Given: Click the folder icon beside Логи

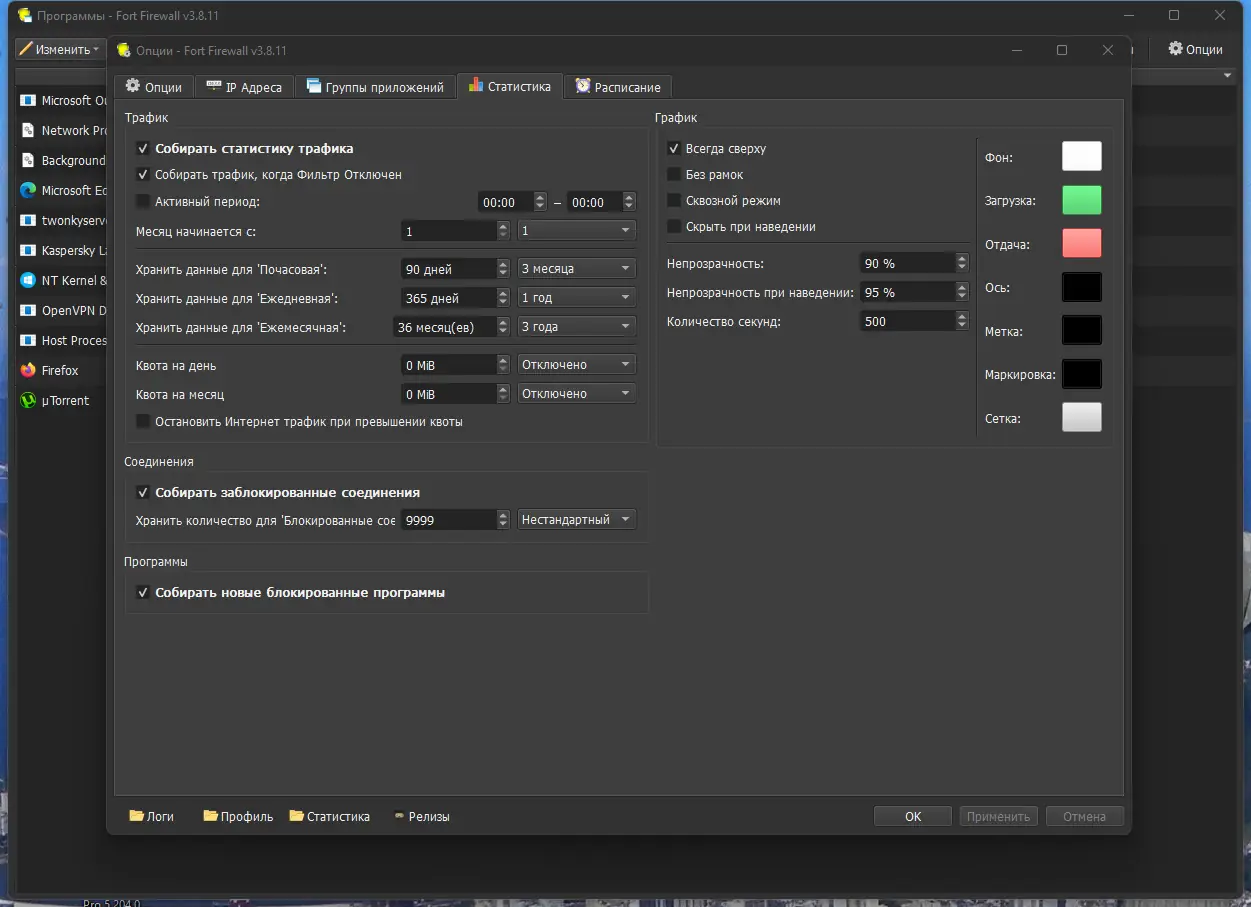Looking at the screenshot, I should point(136,816).
